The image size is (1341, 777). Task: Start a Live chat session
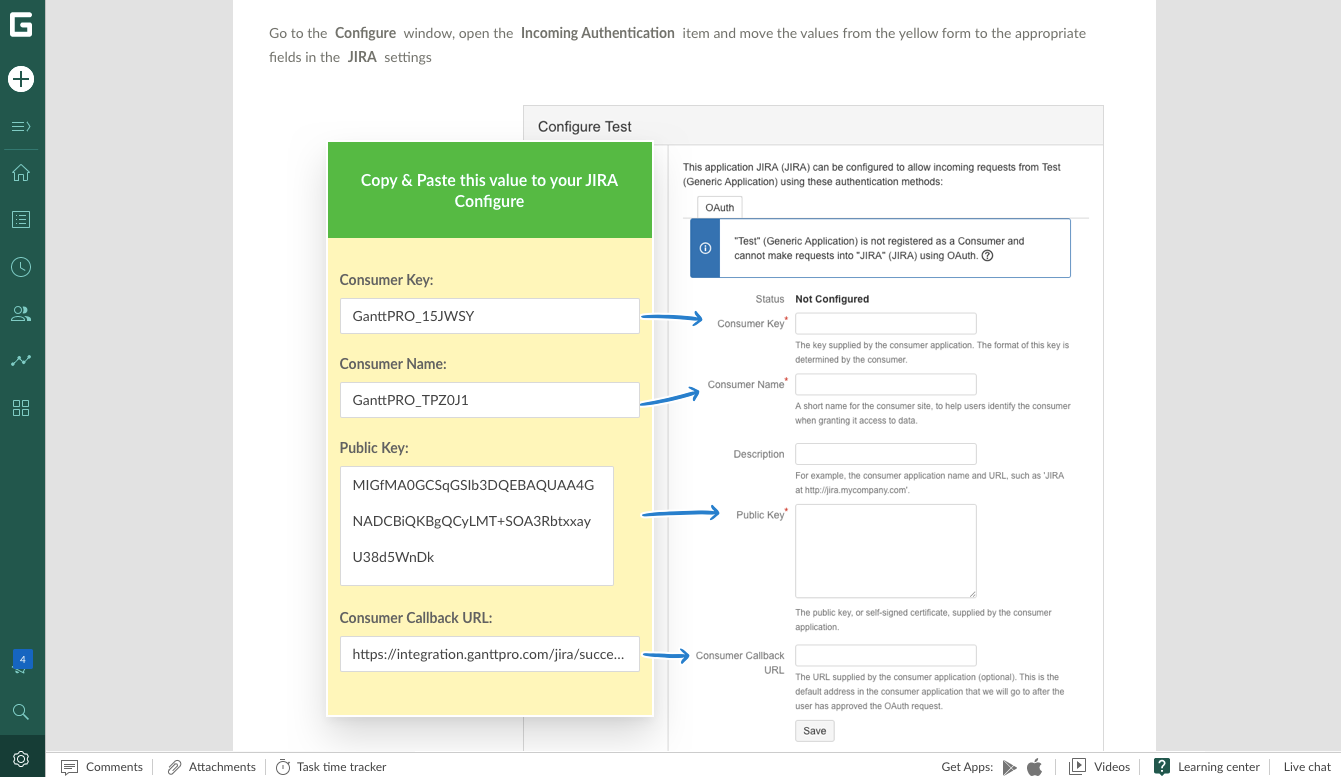point(1306,766)
